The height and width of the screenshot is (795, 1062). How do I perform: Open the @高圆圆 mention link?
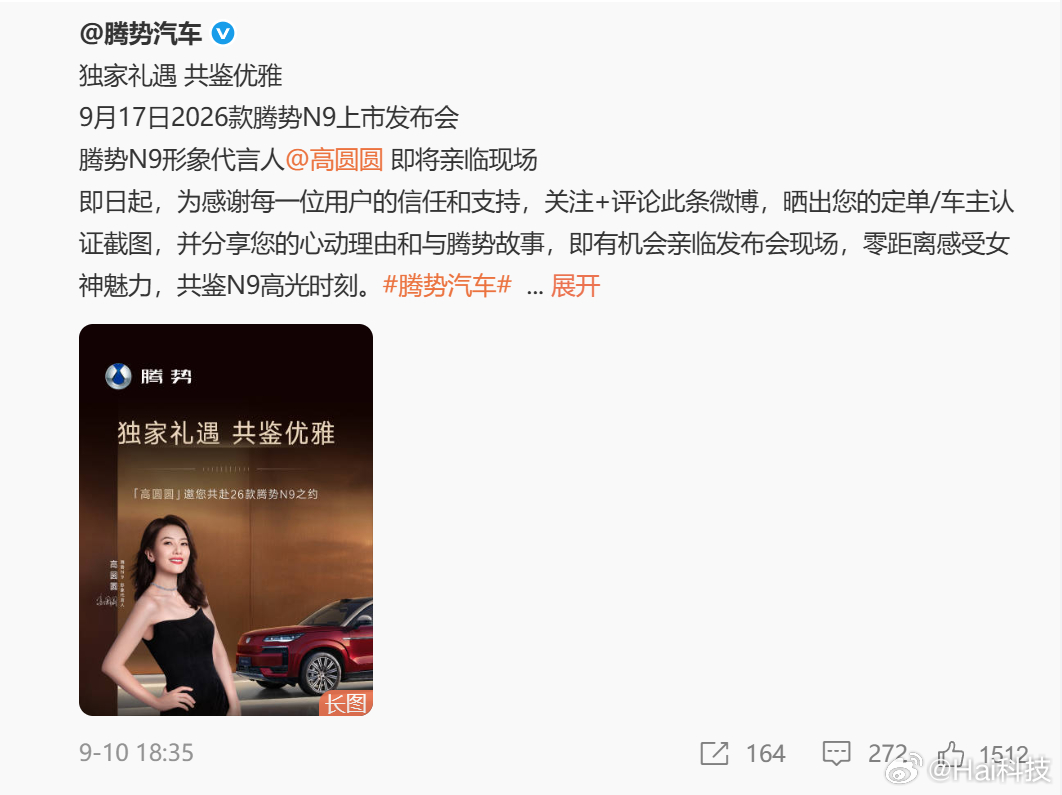click(335, 160)
